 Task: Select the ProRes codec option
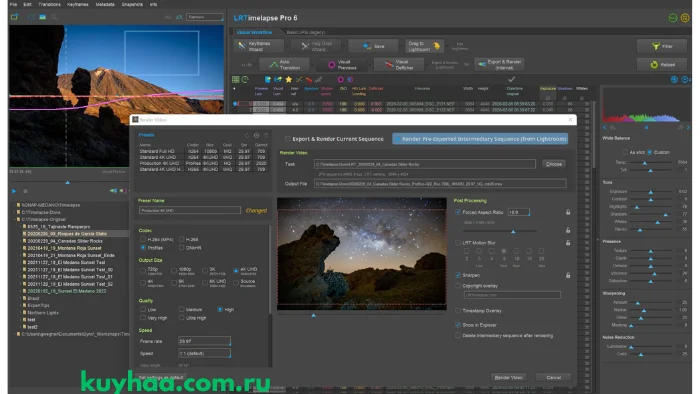point(143,248)
